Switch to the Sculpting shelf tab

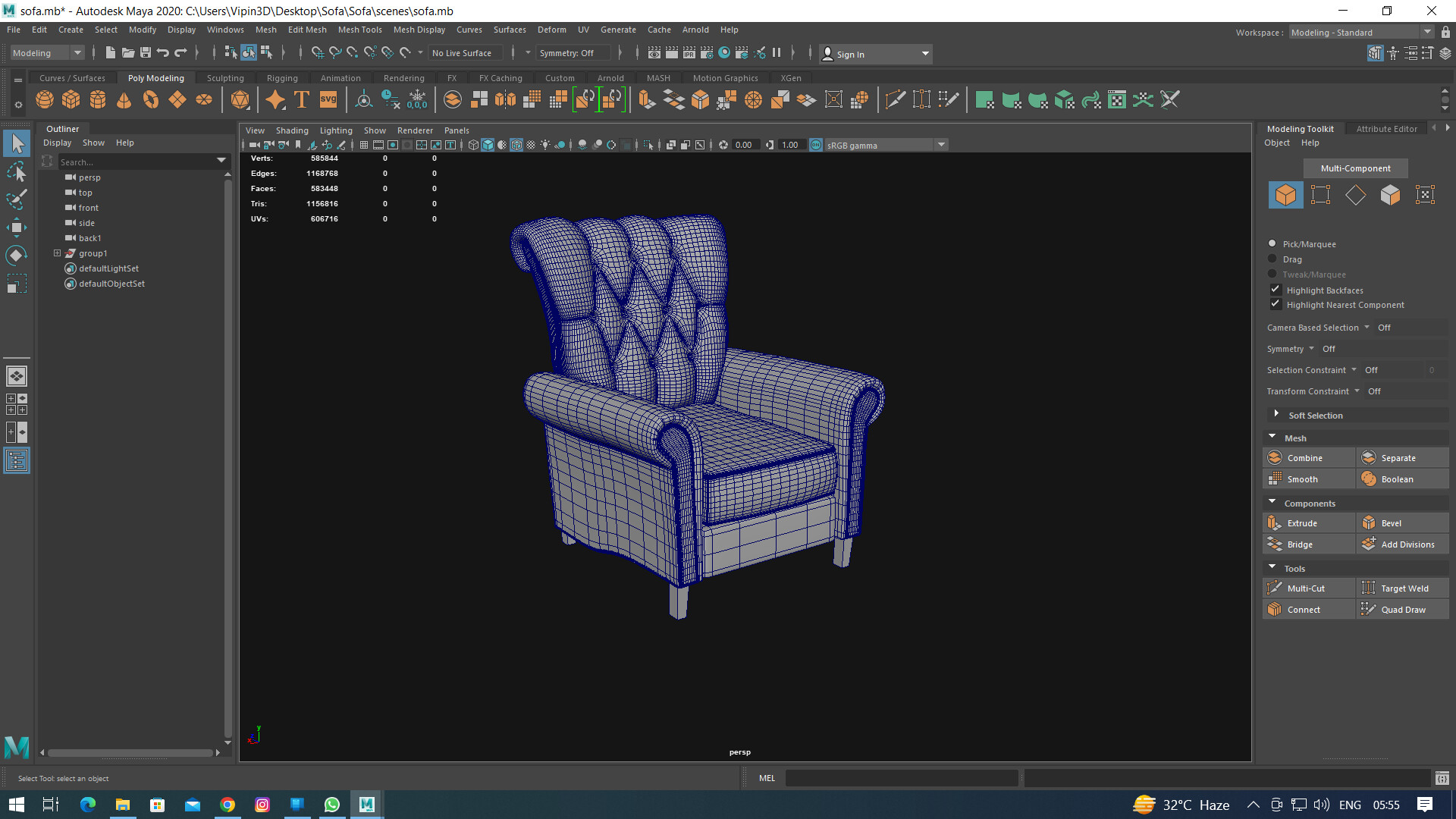click(x=225, y=77)
